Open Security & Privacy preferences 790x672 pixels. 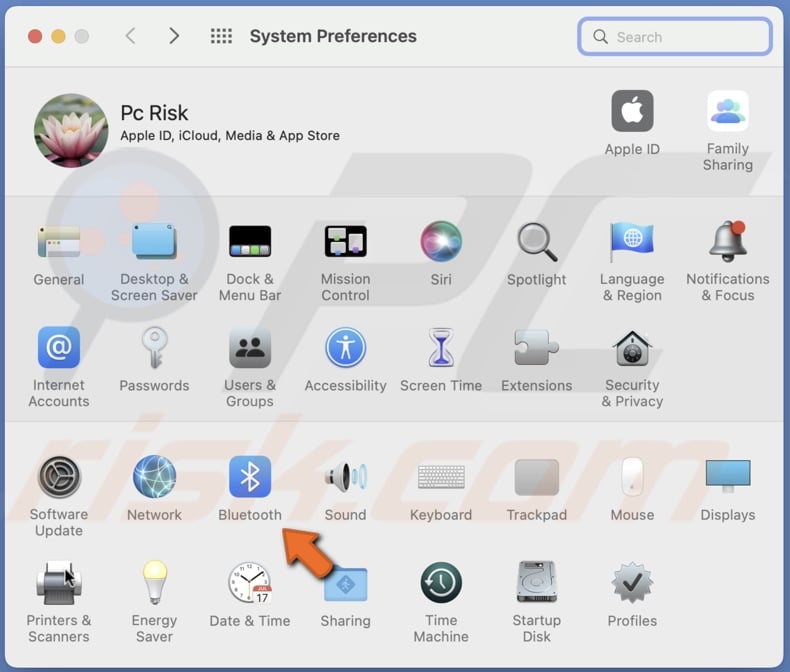click(632, 349)
